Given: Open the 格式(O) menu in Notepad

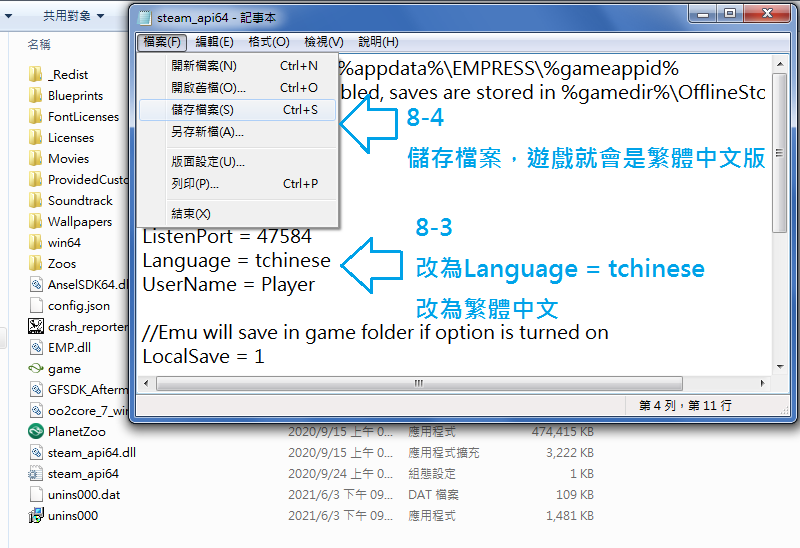Looking at the screenshot, I should (269, 42).
